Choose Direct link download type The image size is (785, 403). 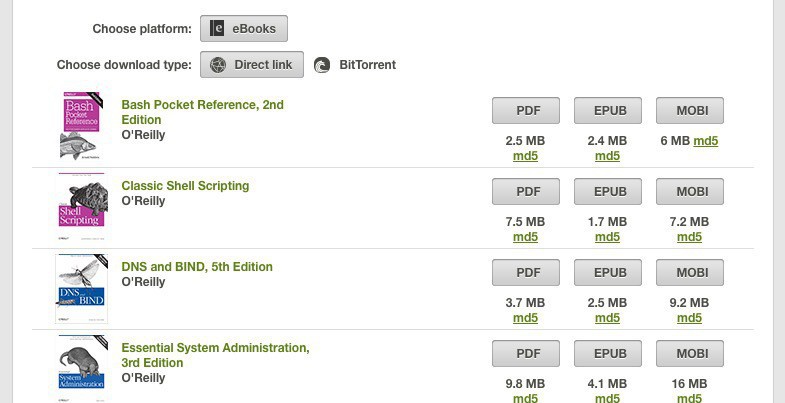coord(252,65)
